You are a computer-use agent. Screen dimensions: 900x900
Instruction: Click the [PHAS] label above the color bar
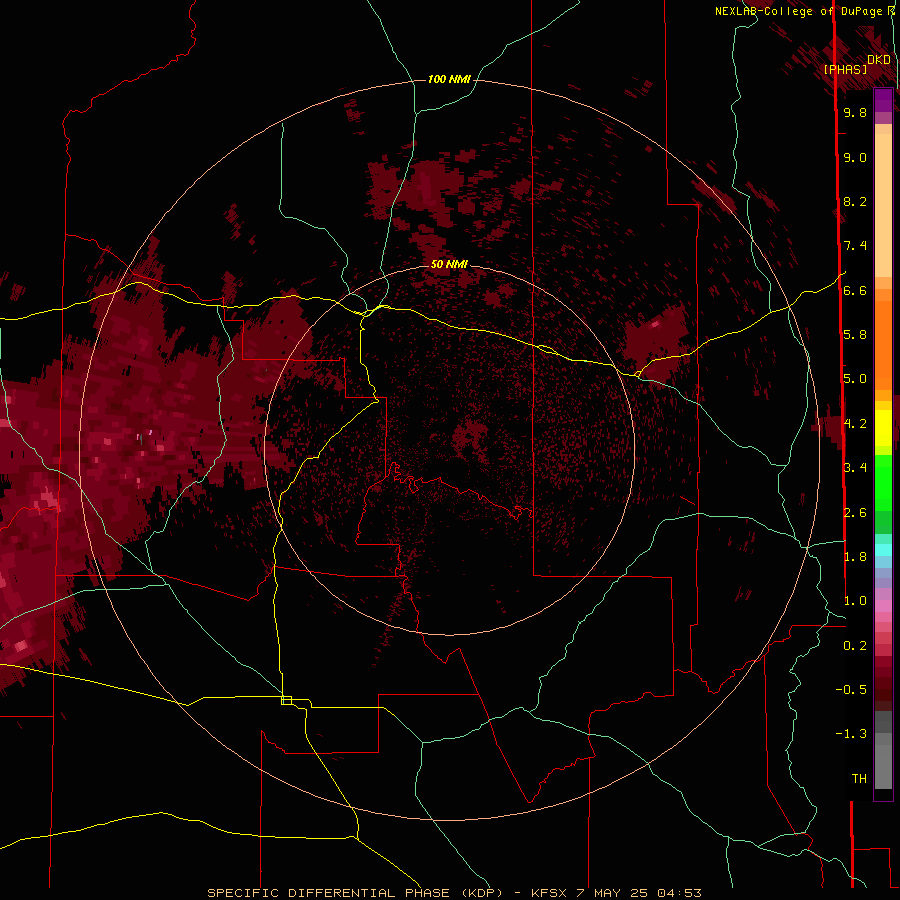pos(845,70)
